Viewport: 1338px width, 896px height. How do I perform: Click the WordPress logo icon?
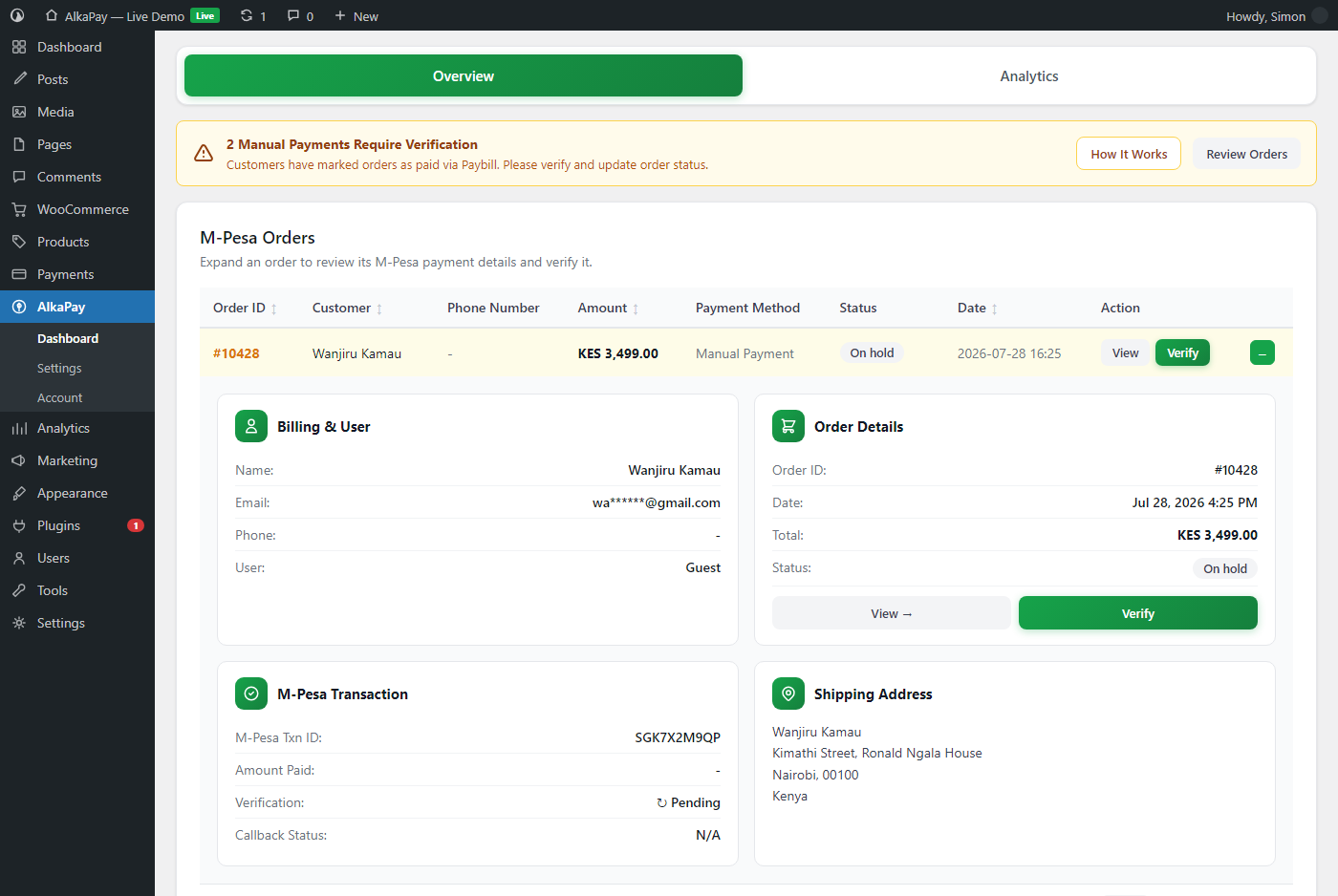pyautogui.click(x=17, y=15)
